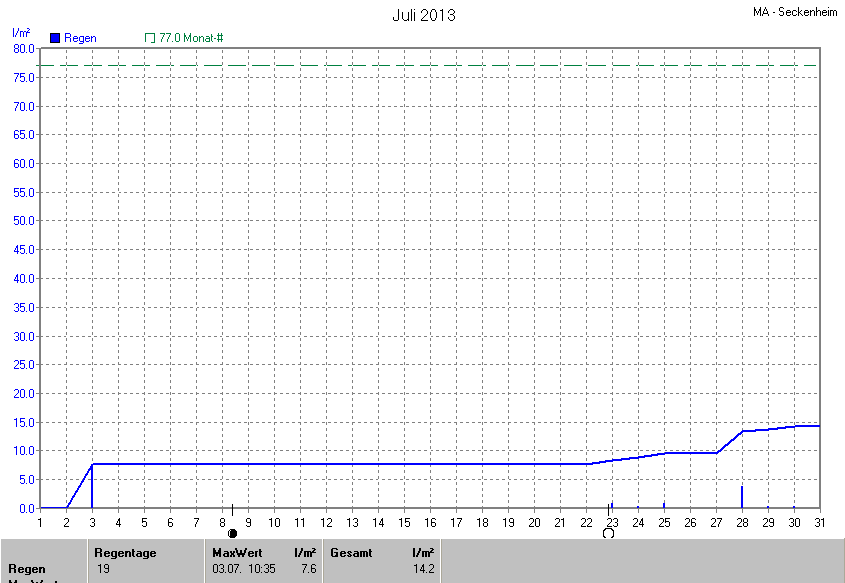The width and height of the screenshot is (845, 583).
Task: Click the rain bar at day 28
Action: pos(742,497)
